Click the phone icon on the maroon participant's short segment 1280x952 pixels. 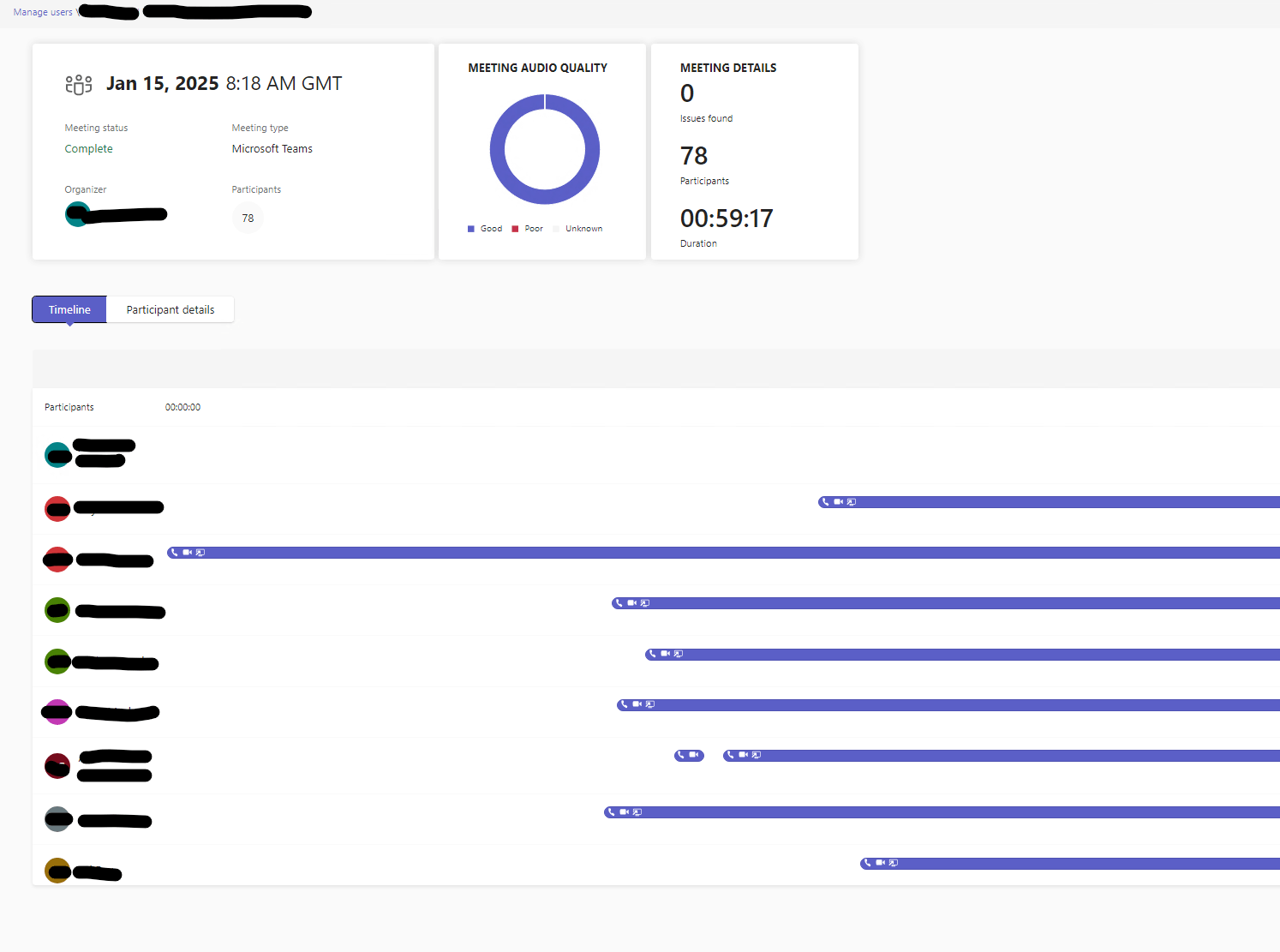coord(681,755)
